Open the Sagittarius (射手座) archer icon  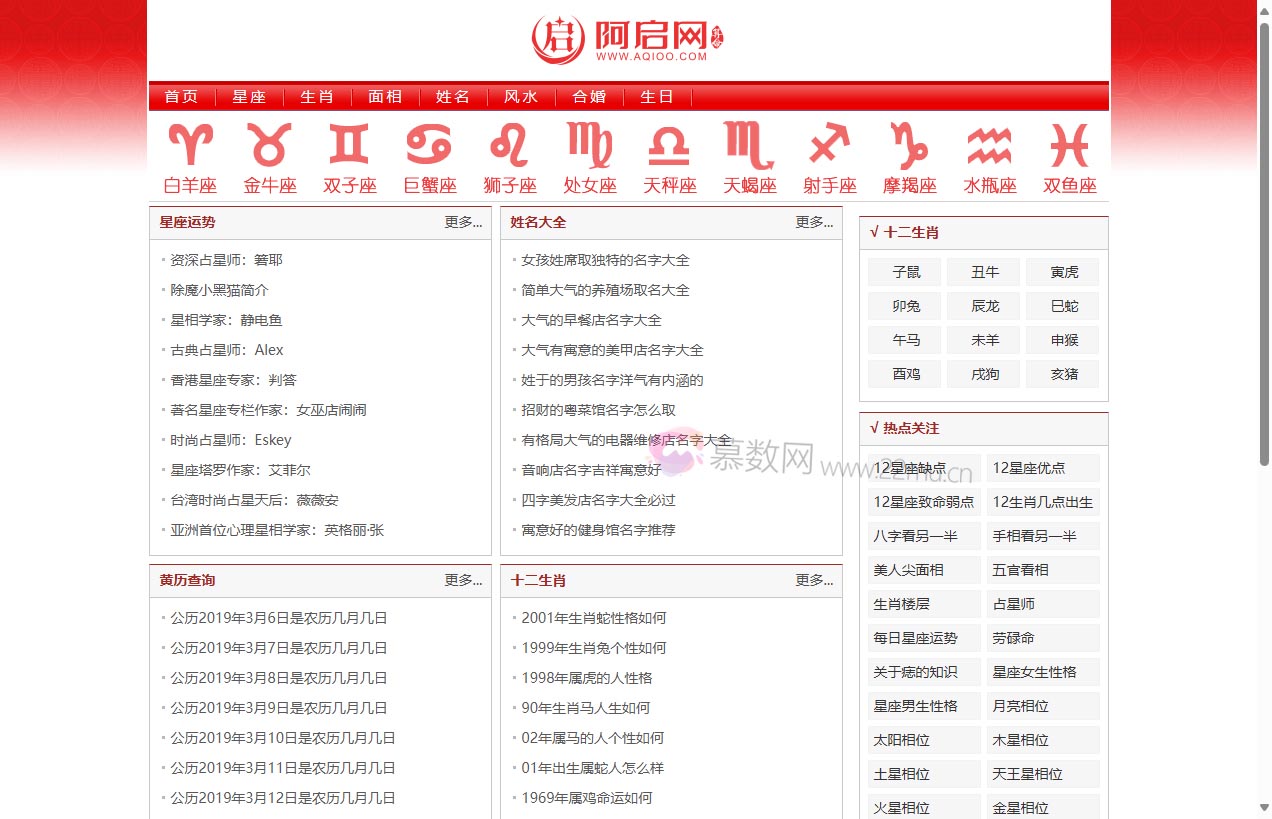click(x=829, y=146)
